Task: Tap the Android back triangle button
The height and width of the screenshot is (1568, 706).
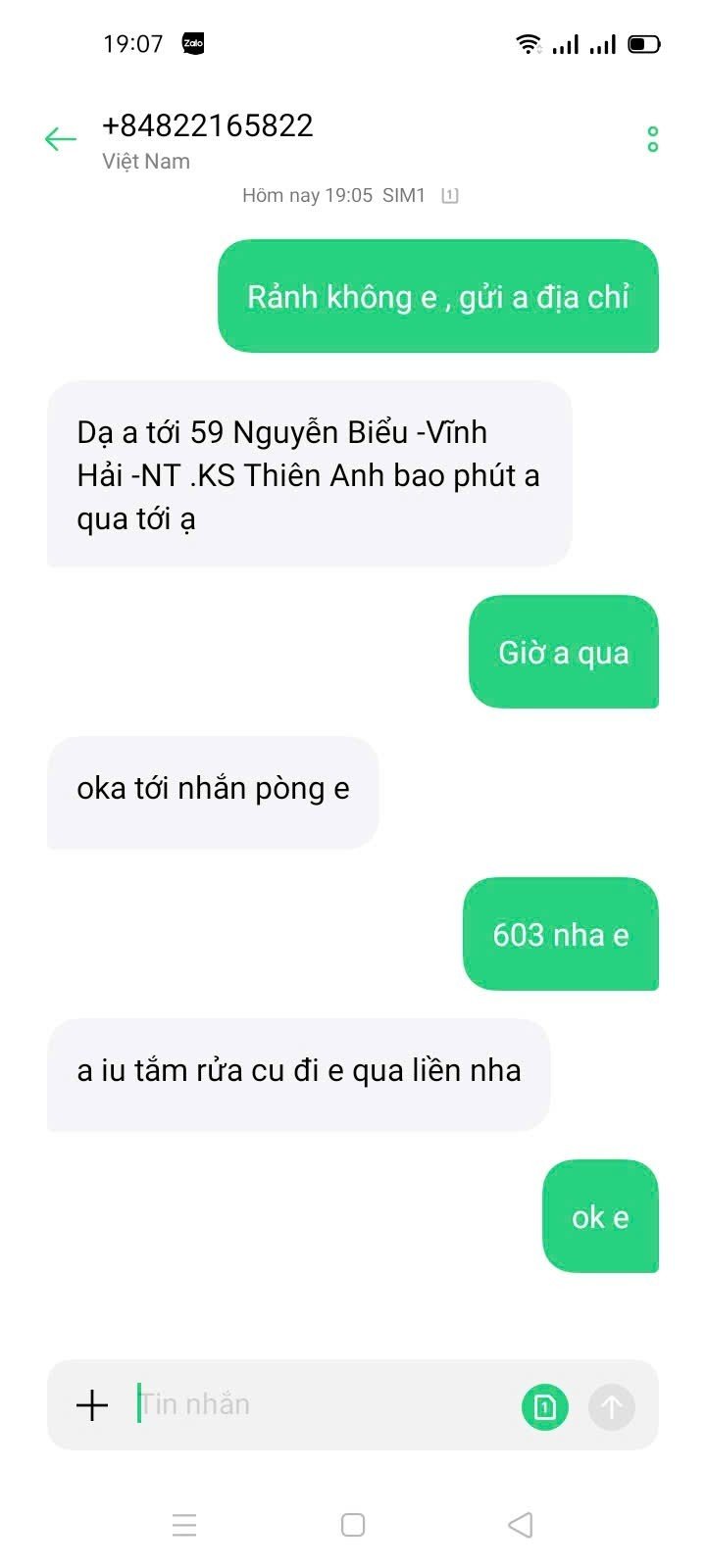Action: coord(521,1525)
